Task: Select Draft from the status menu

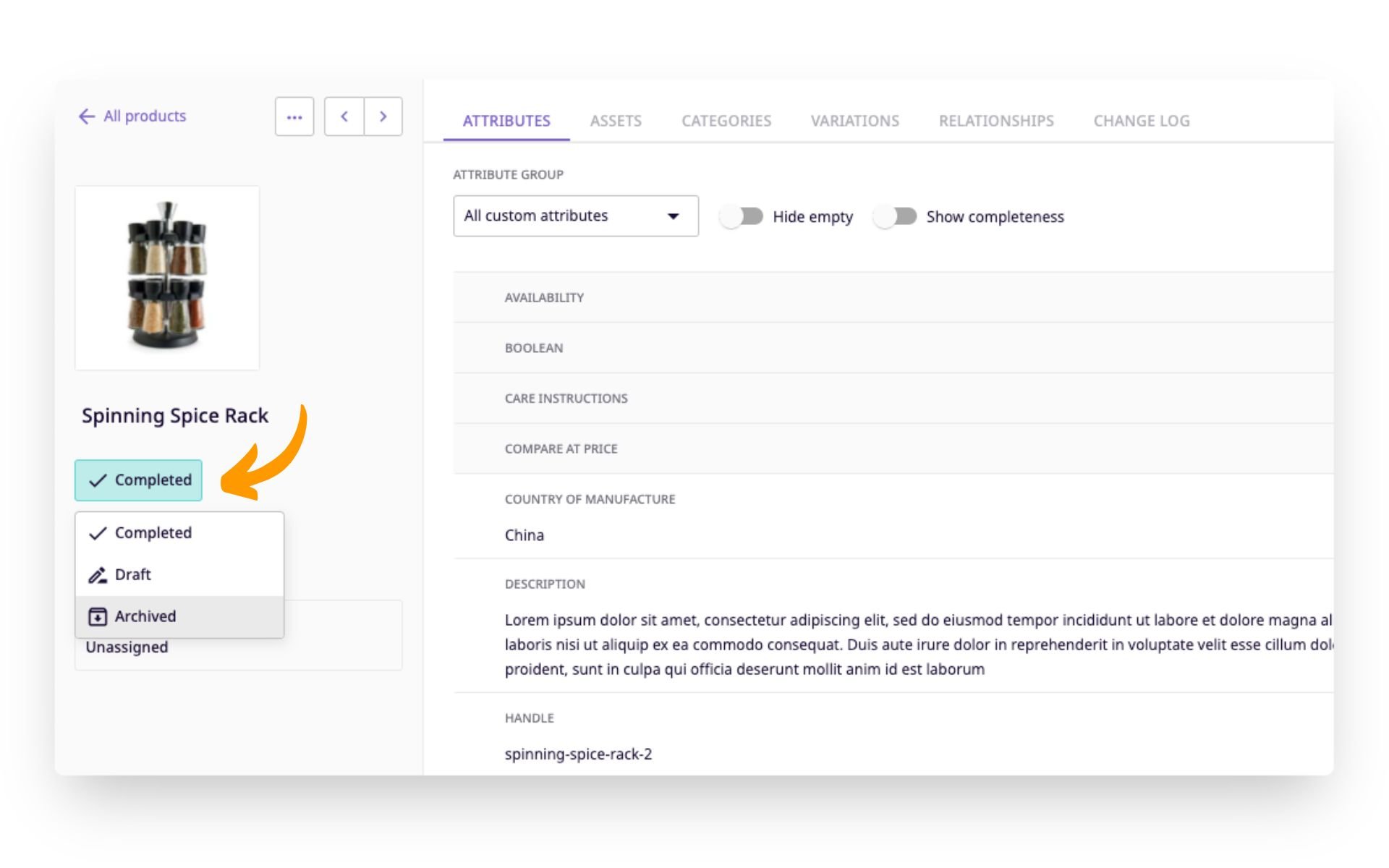Action: 133,574
